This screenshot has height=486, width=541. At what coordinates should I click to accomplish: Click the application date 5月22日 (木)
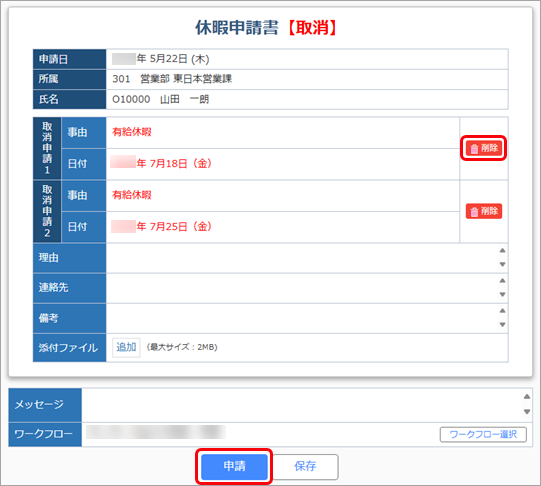click(179, 59)
